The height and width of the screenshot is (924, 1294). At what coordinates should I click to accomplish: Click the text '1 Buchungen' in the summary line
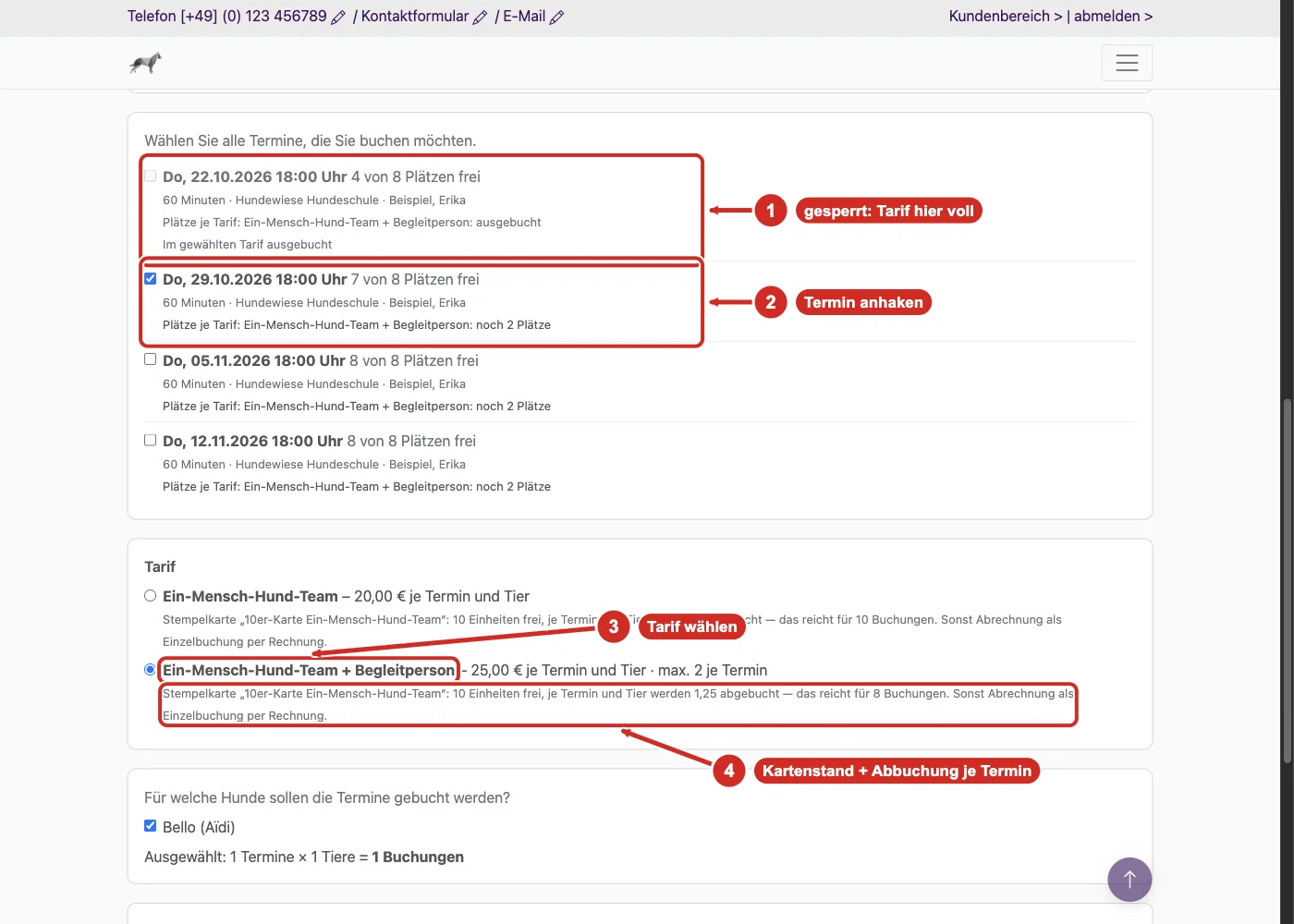[418, 857]
